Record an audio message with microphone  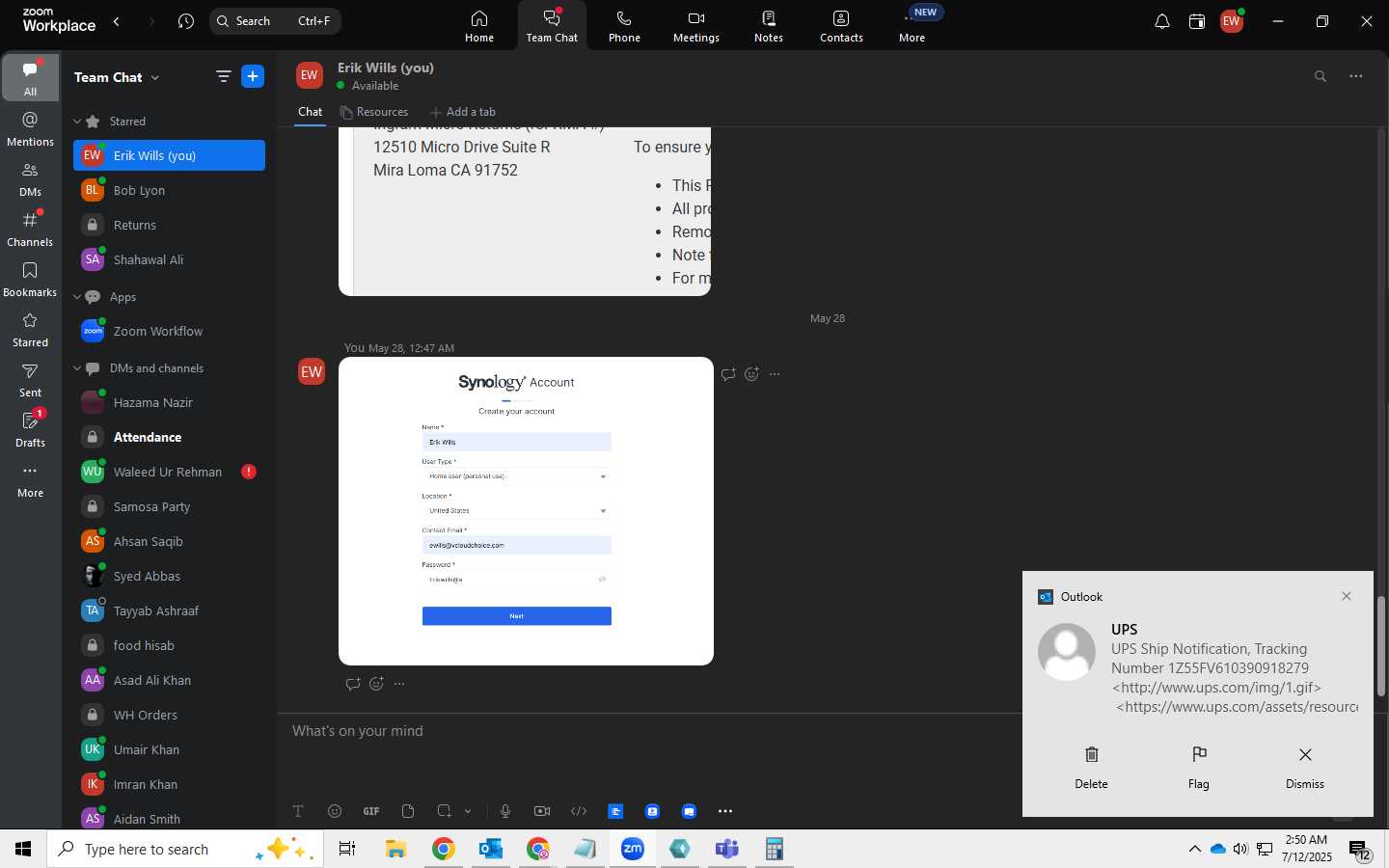(x=505, y=811)
